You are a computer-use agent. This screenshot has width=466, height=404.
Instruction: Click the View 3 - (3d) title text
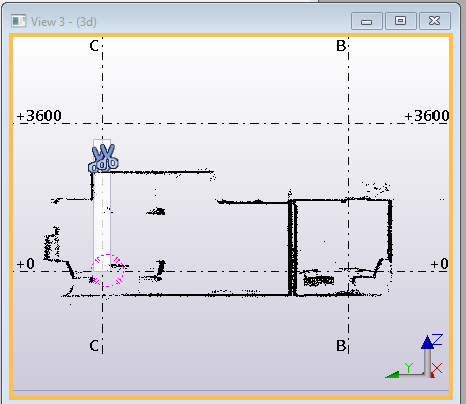tap(64, 22)
